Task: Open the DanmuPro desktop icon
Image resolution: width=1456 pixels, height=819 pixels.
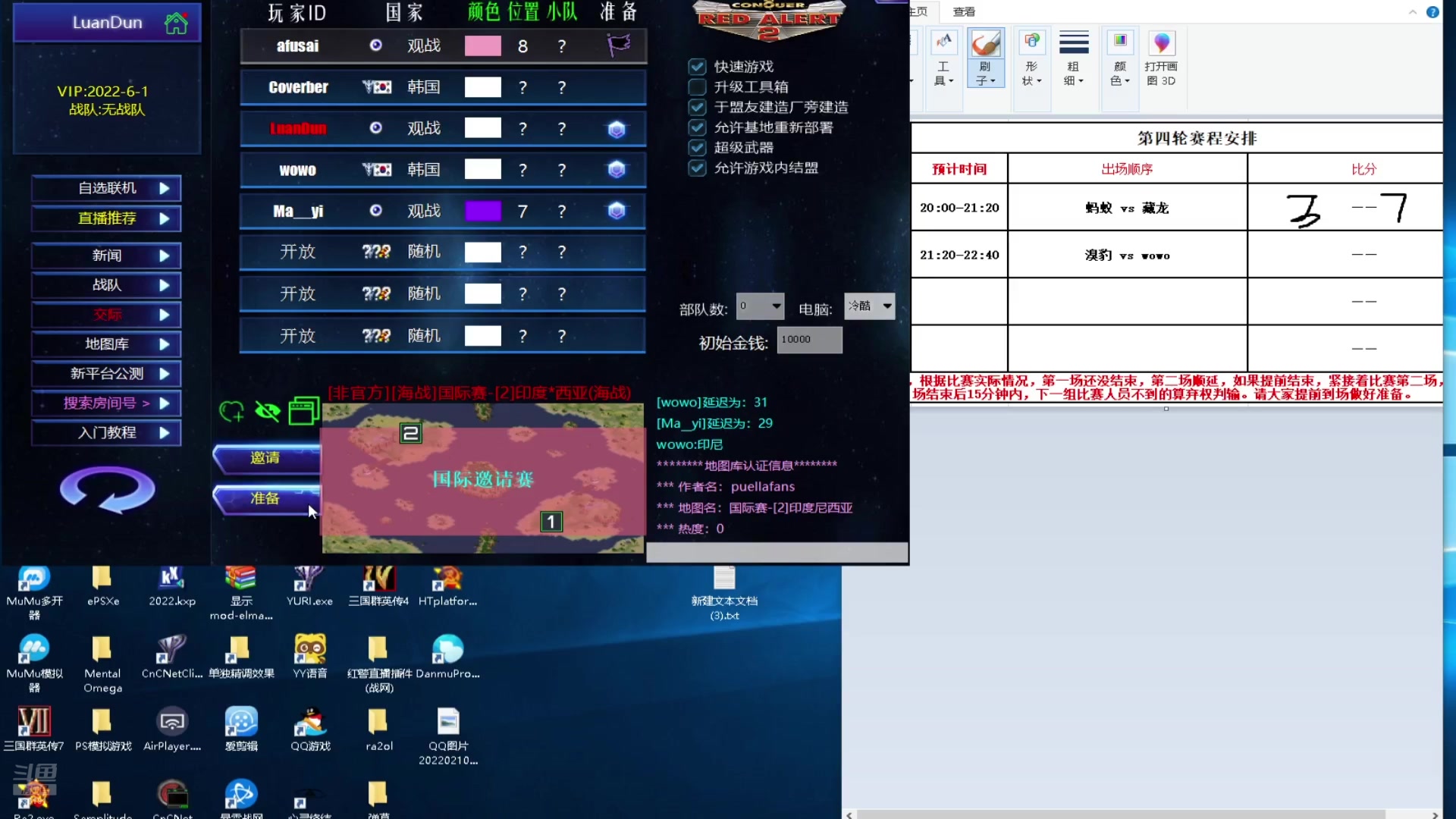Action: [447, 657]
